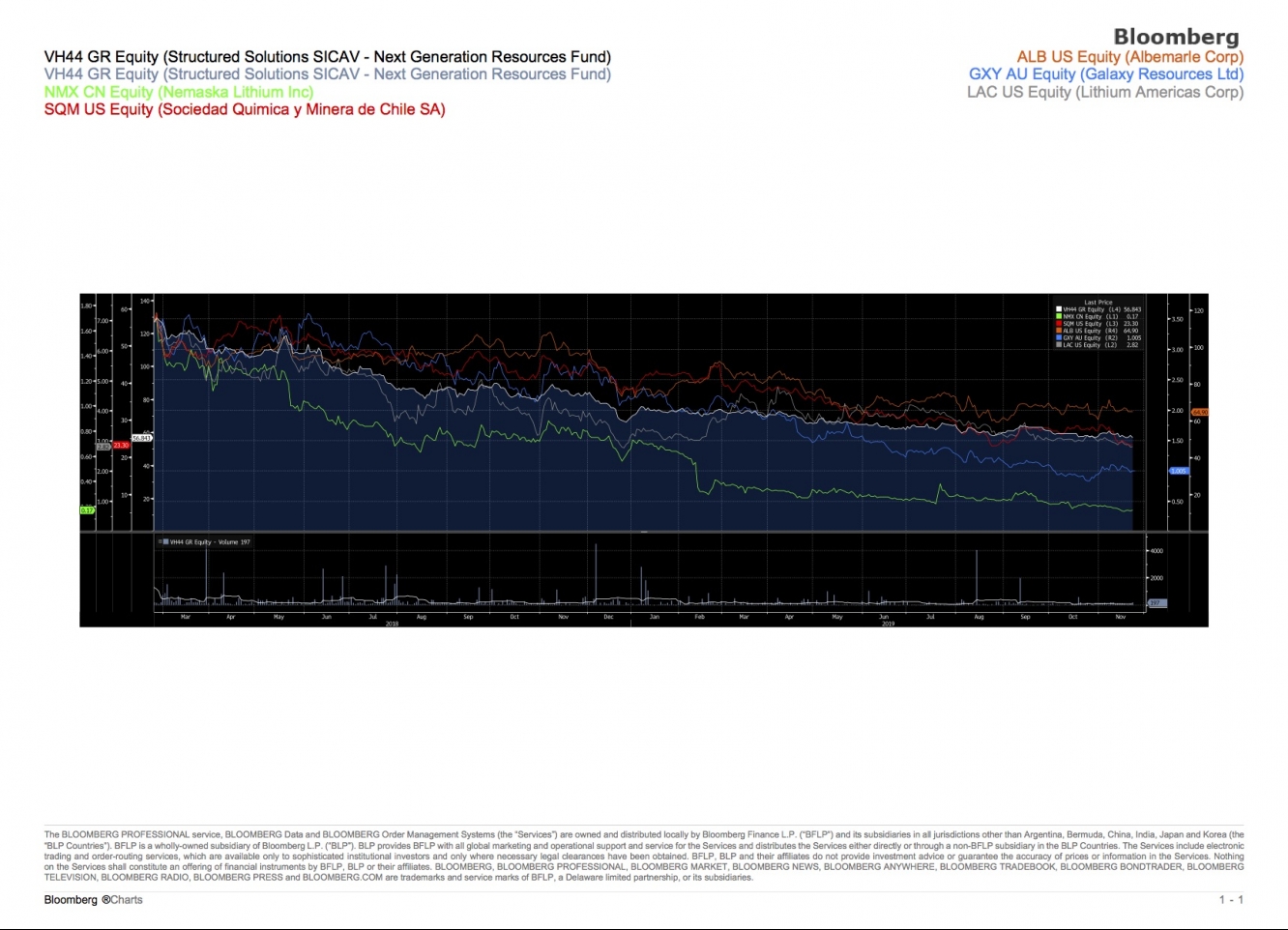The image size is (1288, 930).
Task: Click the Feb month label on the time axis
Action: [700, 617]
